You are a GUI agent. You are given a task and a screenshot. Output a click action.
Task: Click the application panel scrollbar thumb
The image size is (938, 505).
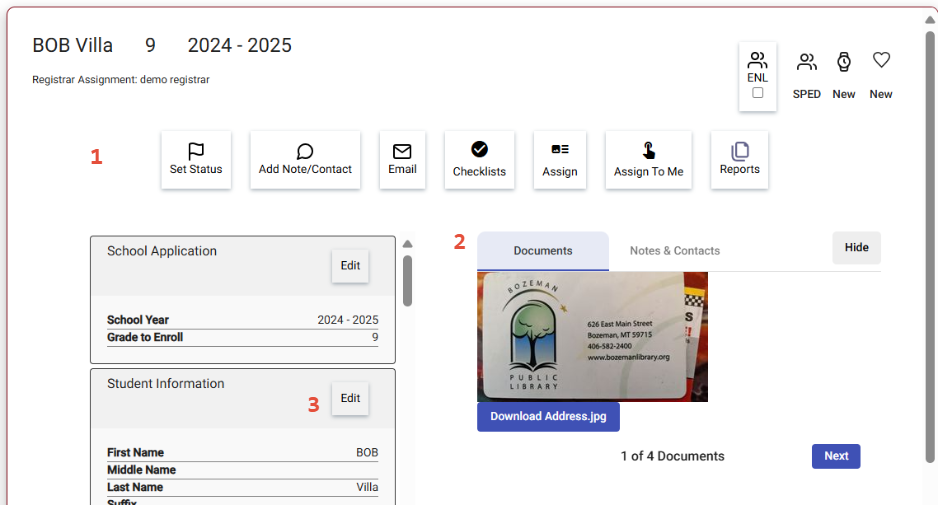407,281
